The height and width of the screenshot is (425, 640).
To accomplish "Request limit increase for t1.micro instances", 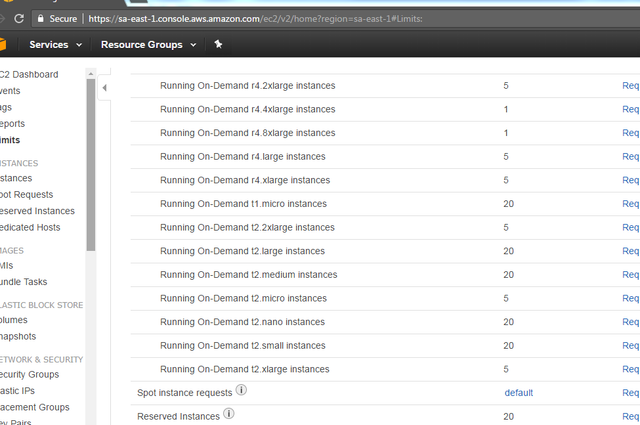I will (x=631, y=204).
